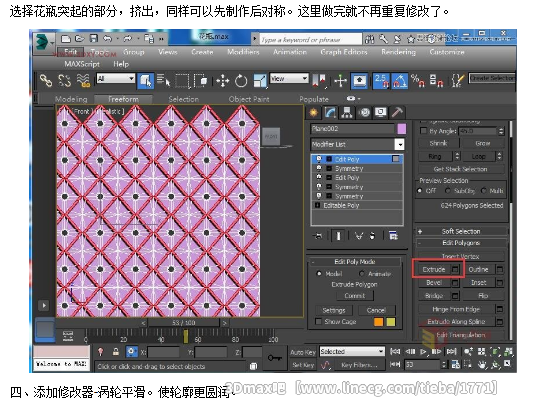Viewport: 537px width, 407px height.
Task: Toggle the Window/Crossing selection icon
Action: tap(200, 81)
